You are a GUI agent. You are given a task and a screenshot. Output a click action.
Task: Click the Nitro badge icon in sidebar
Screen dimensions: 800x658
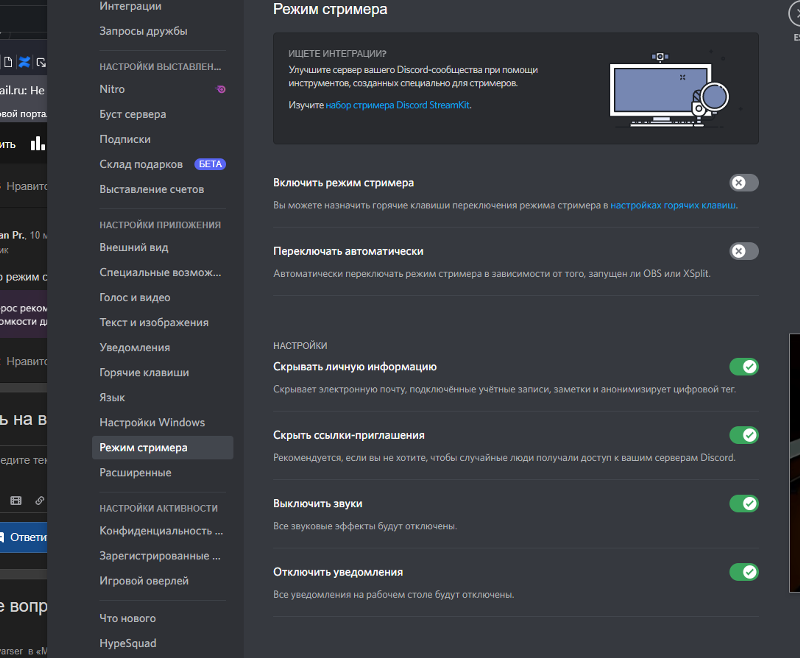tap(221, 89)
